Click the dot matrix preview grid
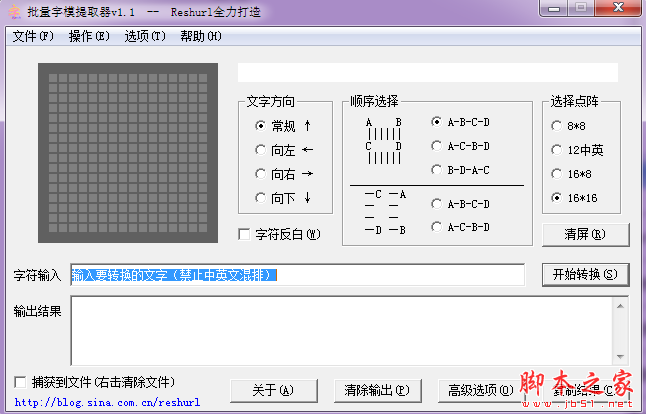 pyautogui.click(x=128, y=153)
